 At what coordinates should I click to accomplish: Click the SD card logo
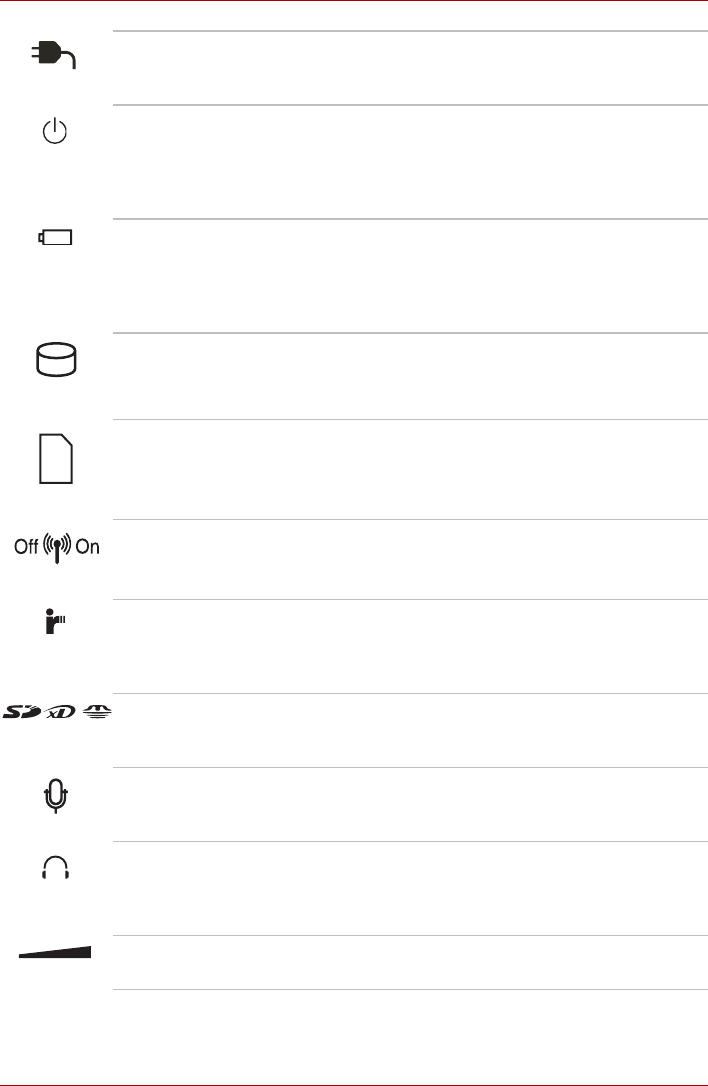pyautogui.click(x=22, y=711)
